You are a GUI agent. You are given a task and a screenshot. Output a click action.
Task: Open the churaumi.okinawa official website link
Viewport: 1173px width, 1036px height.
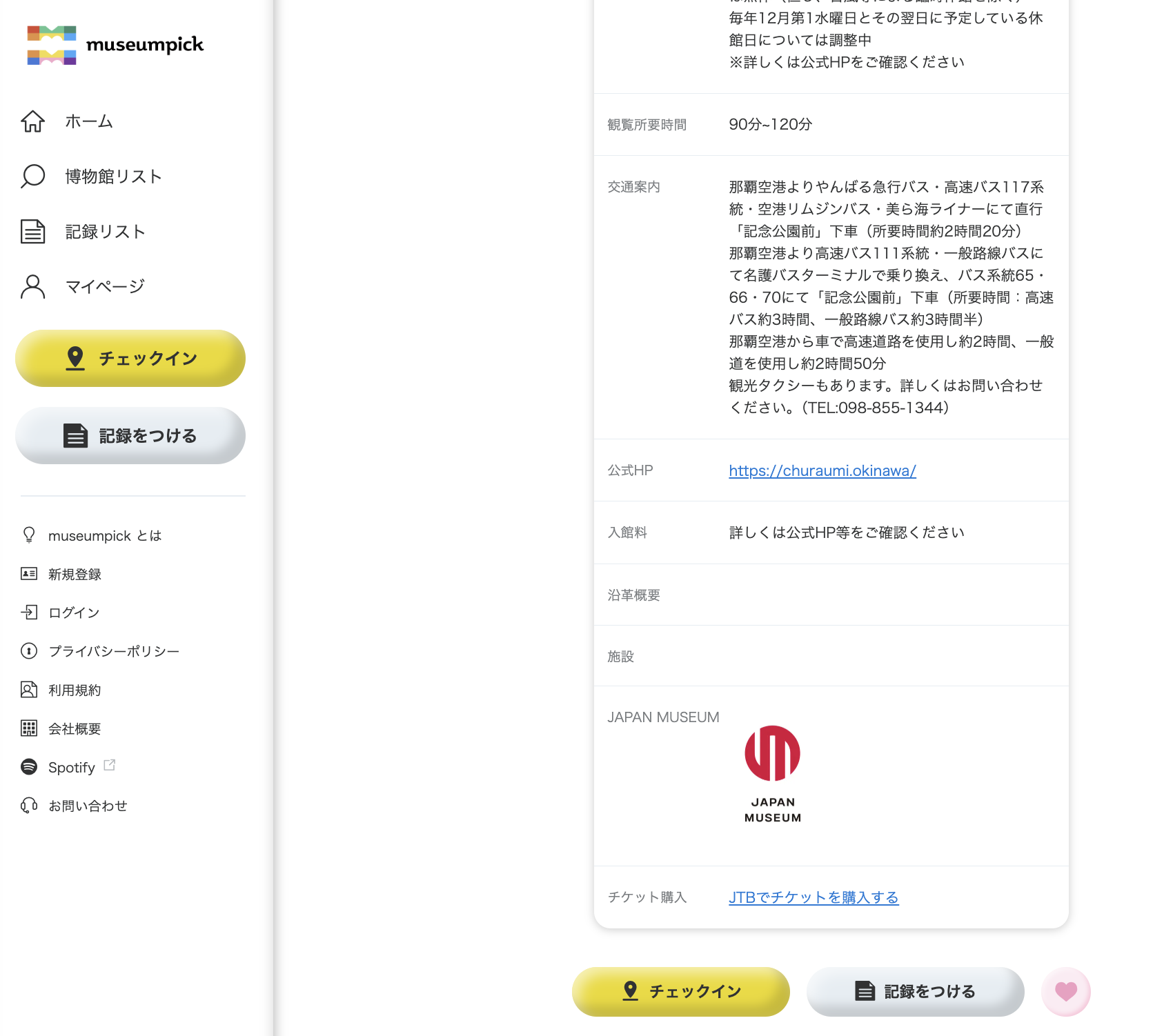pos(822,470)
